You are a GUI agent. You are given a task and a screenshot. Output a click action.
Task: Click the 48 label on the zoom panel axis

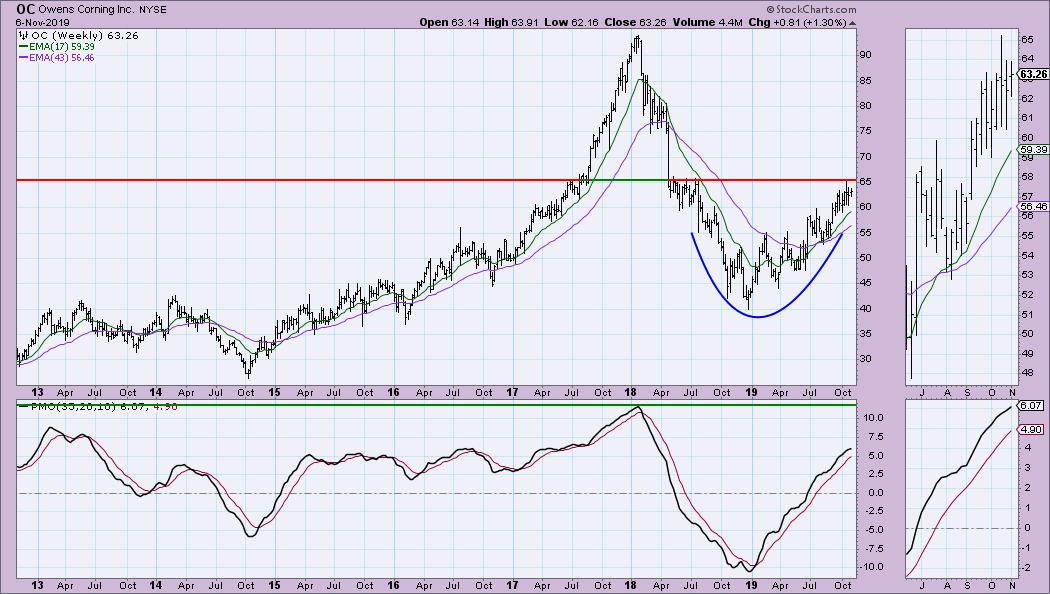click(x=1027, y=374)
